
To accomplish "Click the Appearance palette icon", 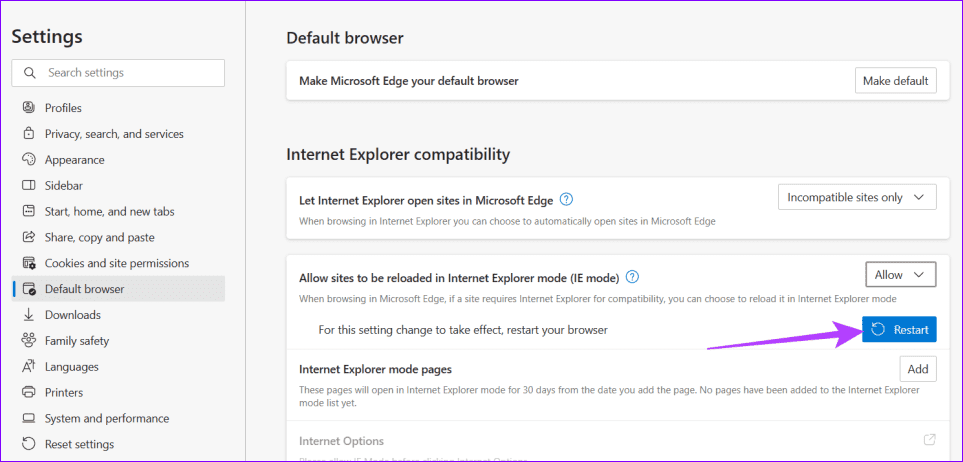I will click(x=28, y=160).
